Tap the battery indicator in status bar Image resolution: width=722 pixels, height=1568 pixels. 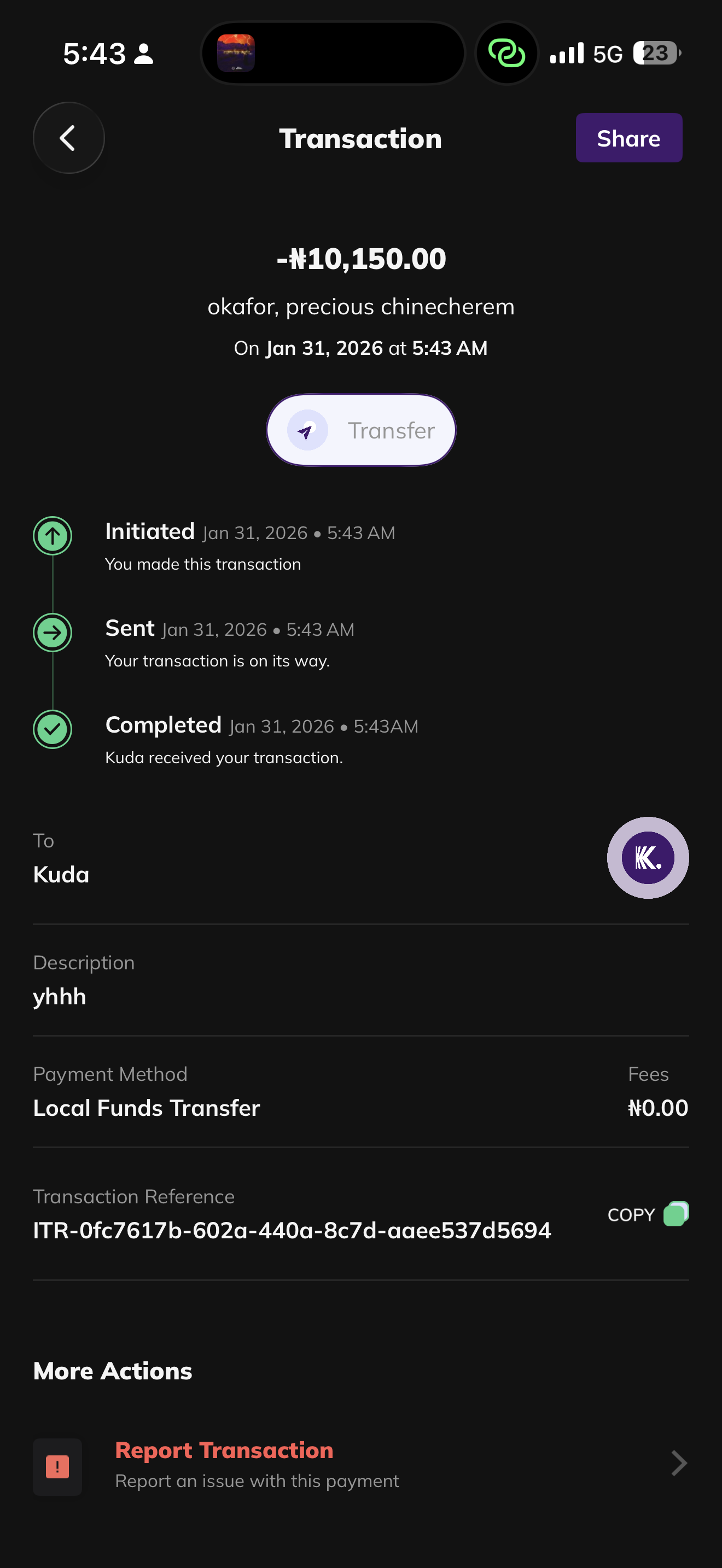coord(656,54)
